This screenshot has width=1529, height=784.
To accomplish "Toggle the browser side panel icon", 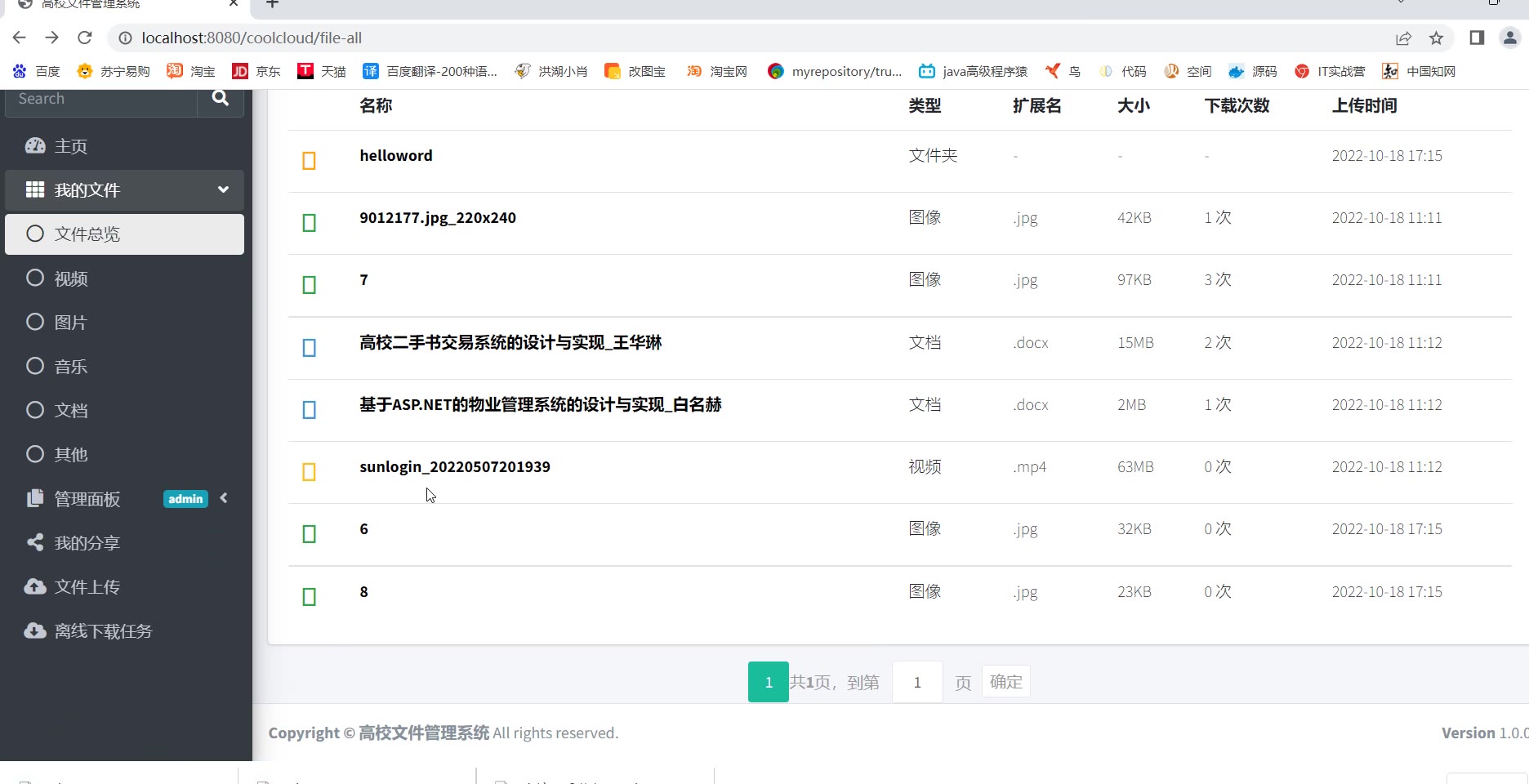I will (x=1477, y=38).
